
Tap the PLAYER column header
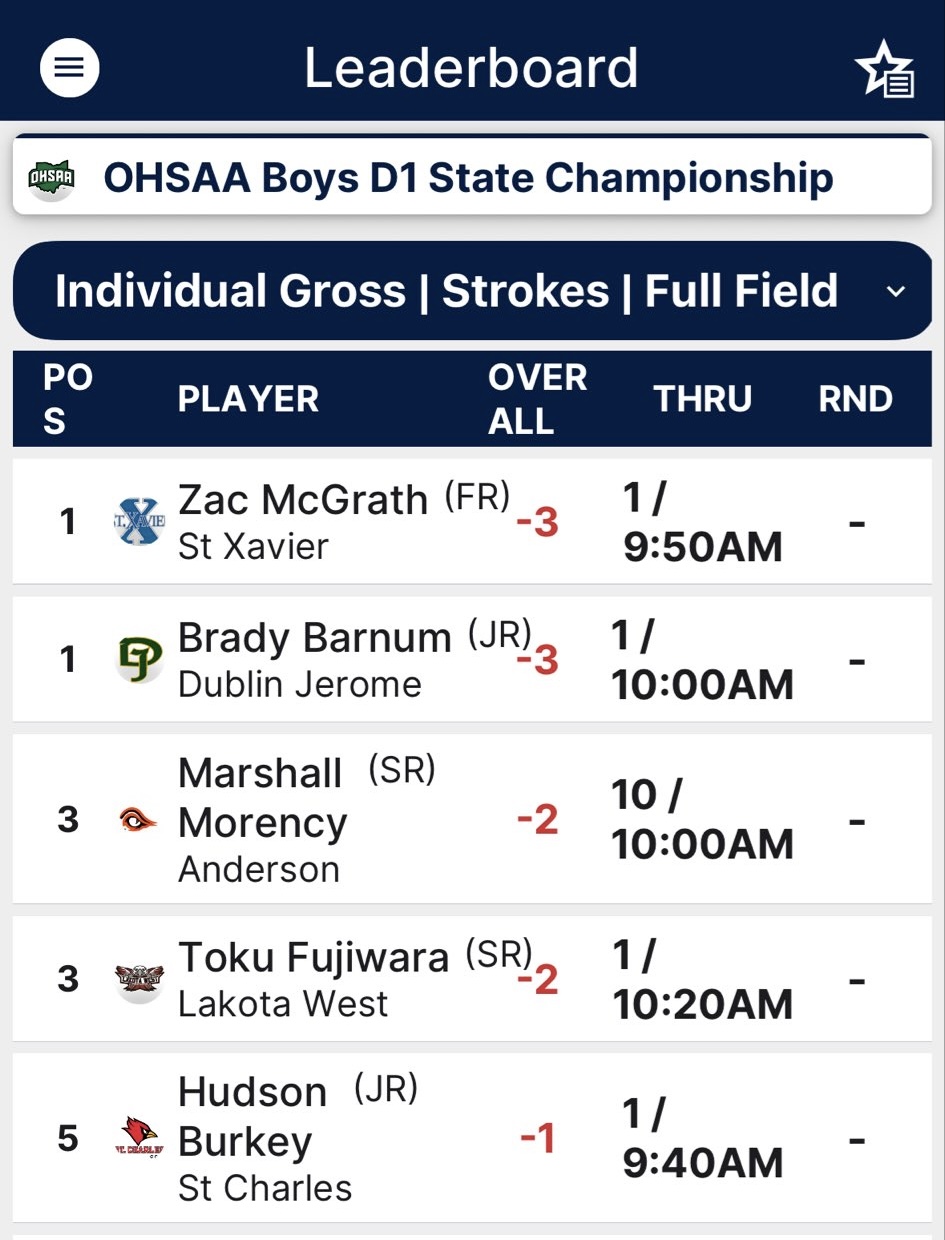(248, 399)
